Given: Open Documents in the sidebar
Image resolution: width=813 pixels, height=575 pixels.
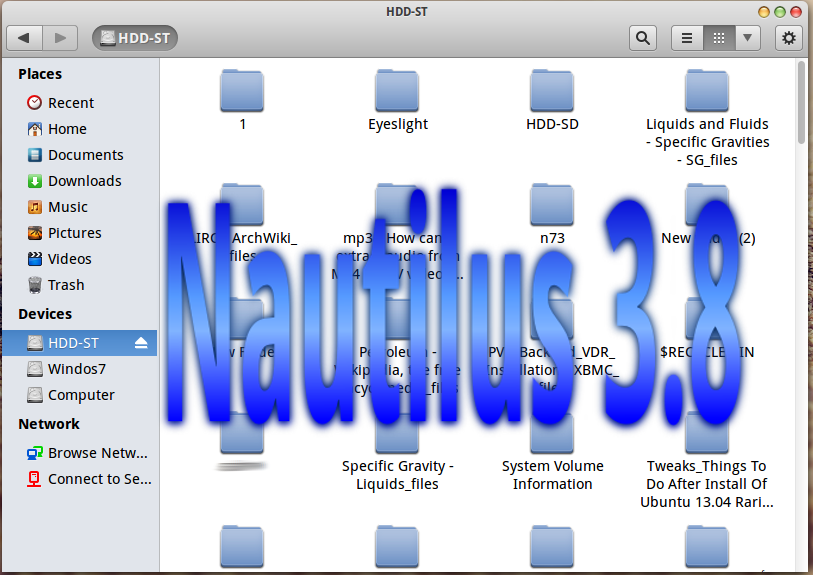Looking at the screenshot, I should pyautogui.click(x=80, y=155).
